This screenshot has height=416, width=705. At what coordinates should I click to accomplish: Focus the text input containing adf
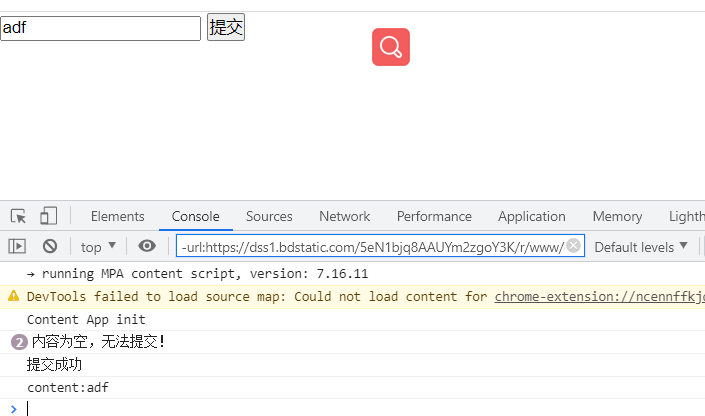coord(100,28)
